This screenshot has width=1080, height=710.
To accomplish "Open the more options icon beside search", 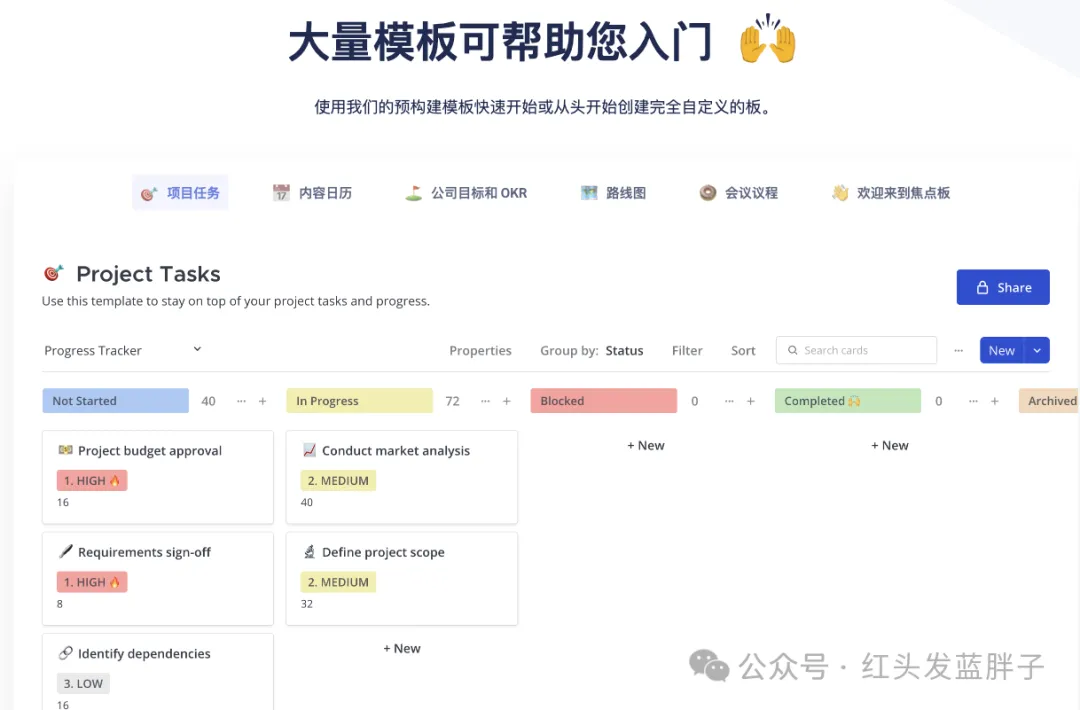I will pos(958,350).
